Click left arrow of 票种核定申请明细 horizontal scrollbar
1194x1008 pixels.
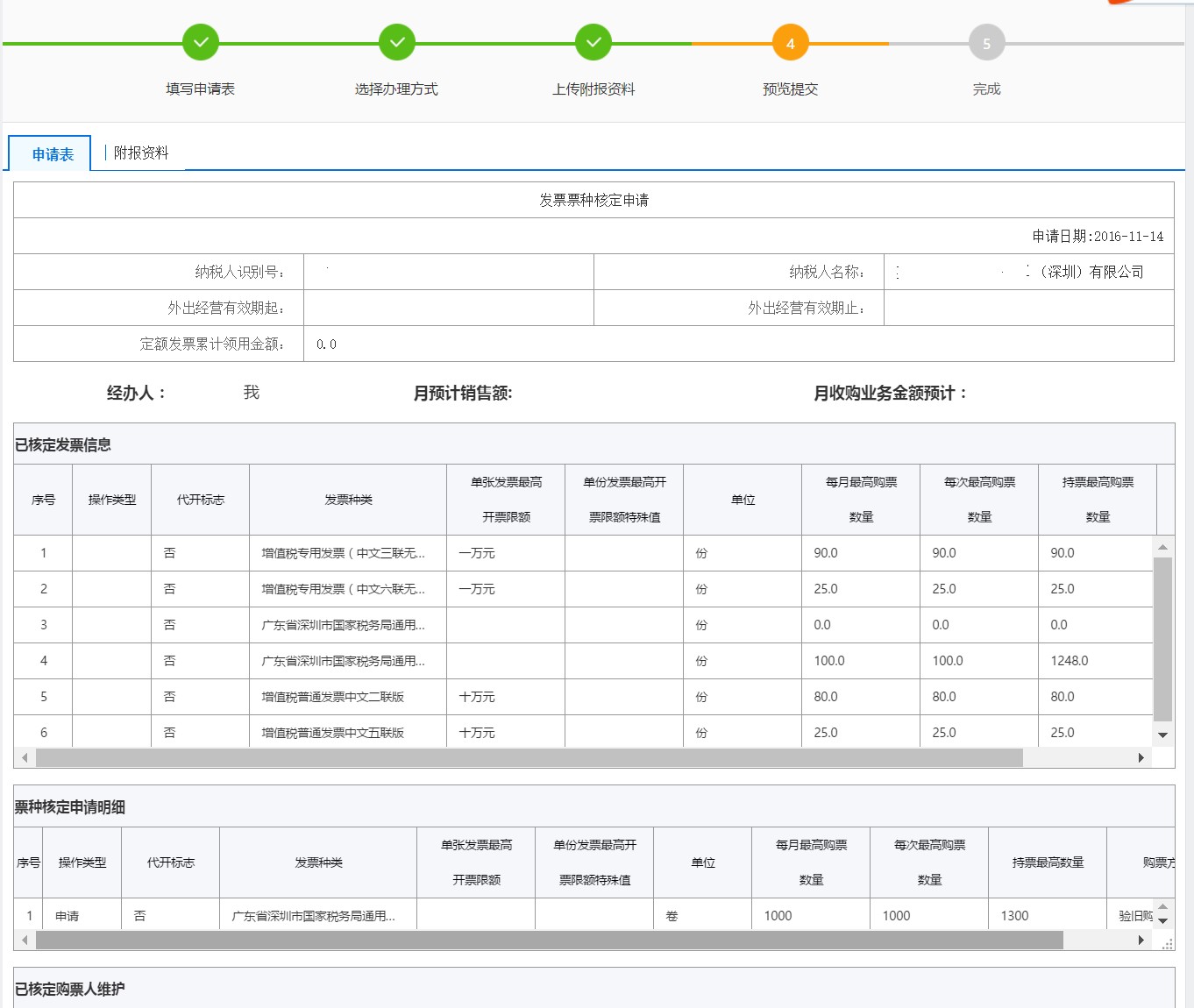(x=25, y=940)
